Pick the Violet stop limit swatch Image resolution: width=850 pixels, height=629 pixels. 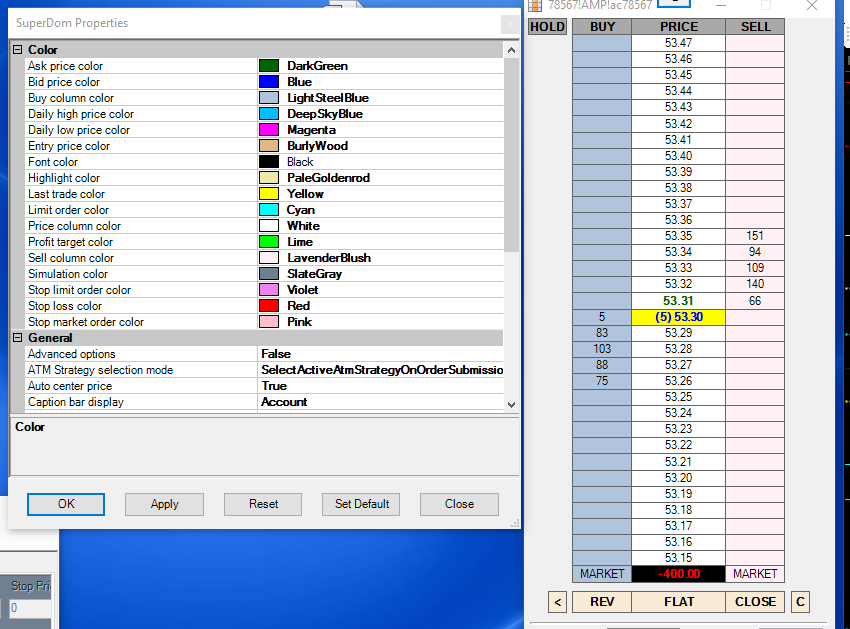coord(269,290)
